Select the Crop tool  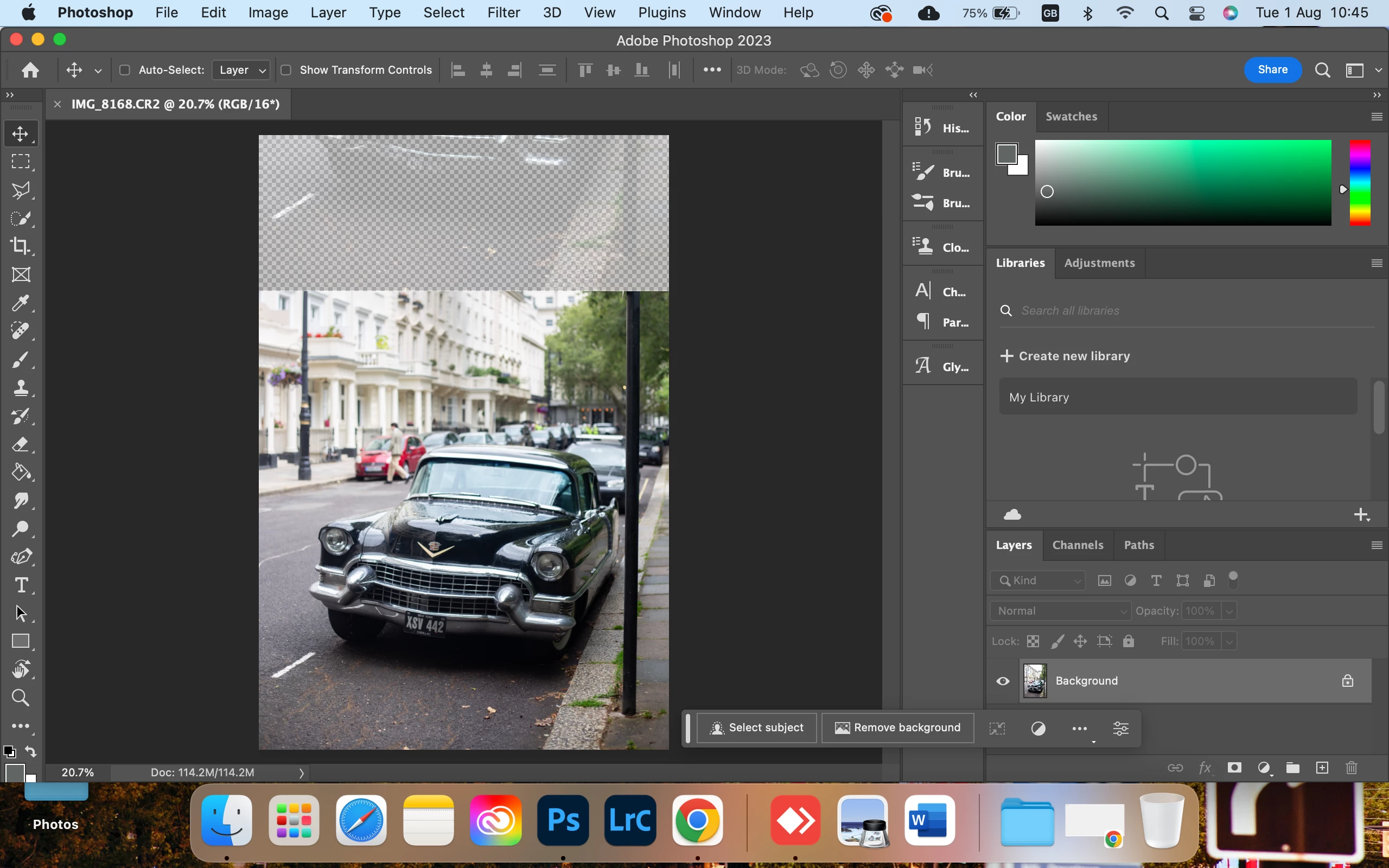click(x=21, y=246)
